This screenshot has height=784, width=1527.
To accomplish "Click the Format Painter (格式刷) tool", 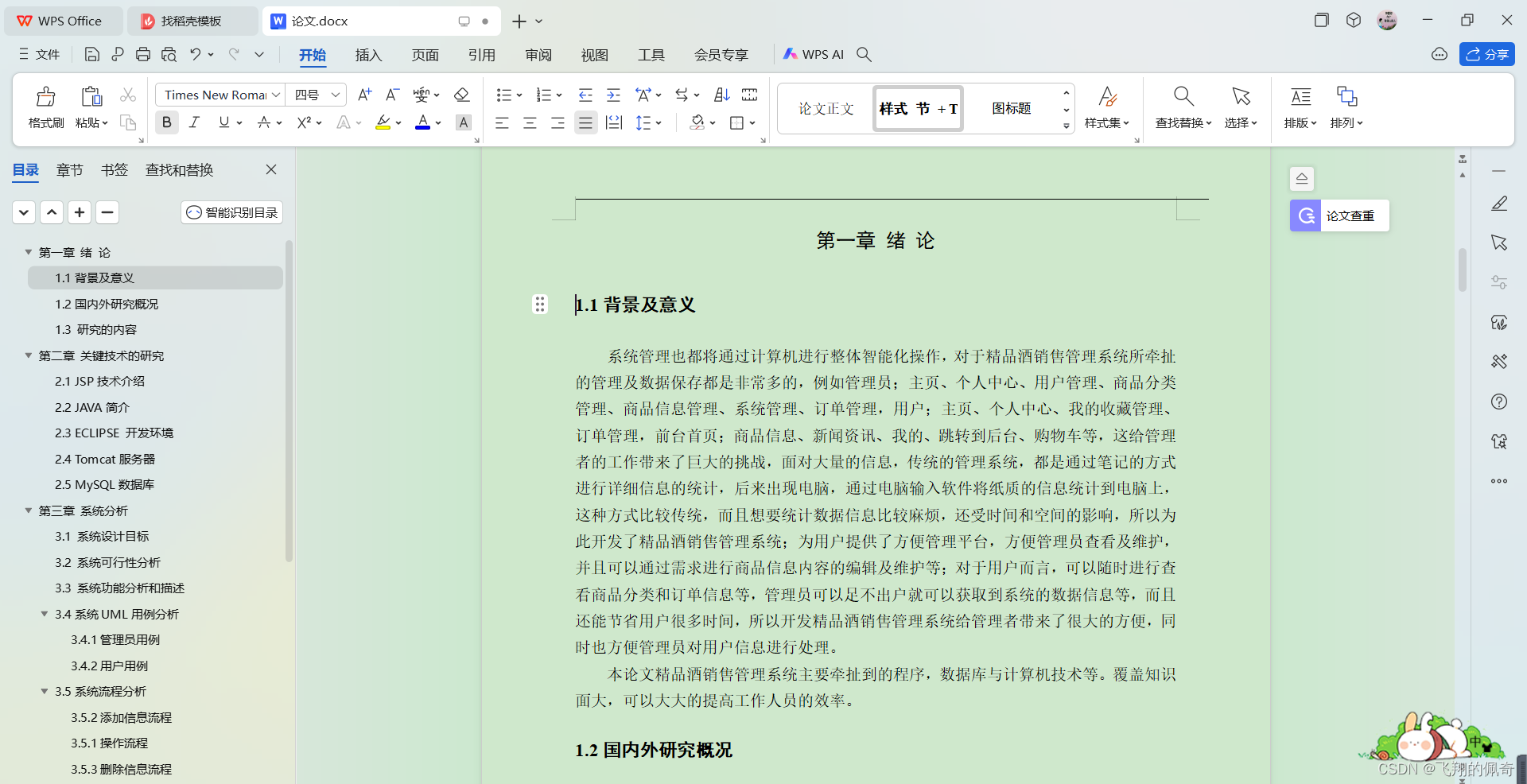I will (46, 107).
